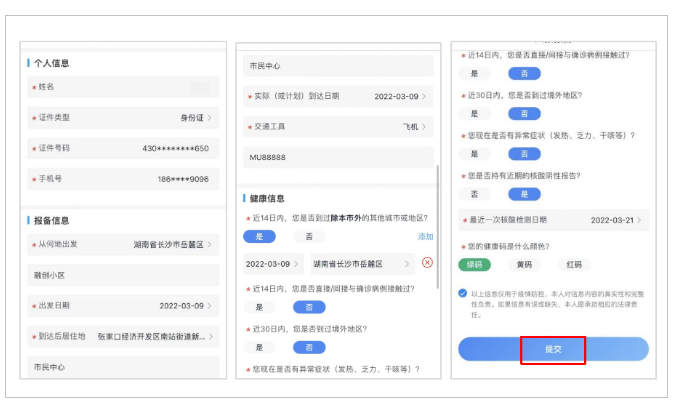Select 是 for visiting other cities outside 本市
This screenshot has width=674, height=406.
(x=259, y=237)
